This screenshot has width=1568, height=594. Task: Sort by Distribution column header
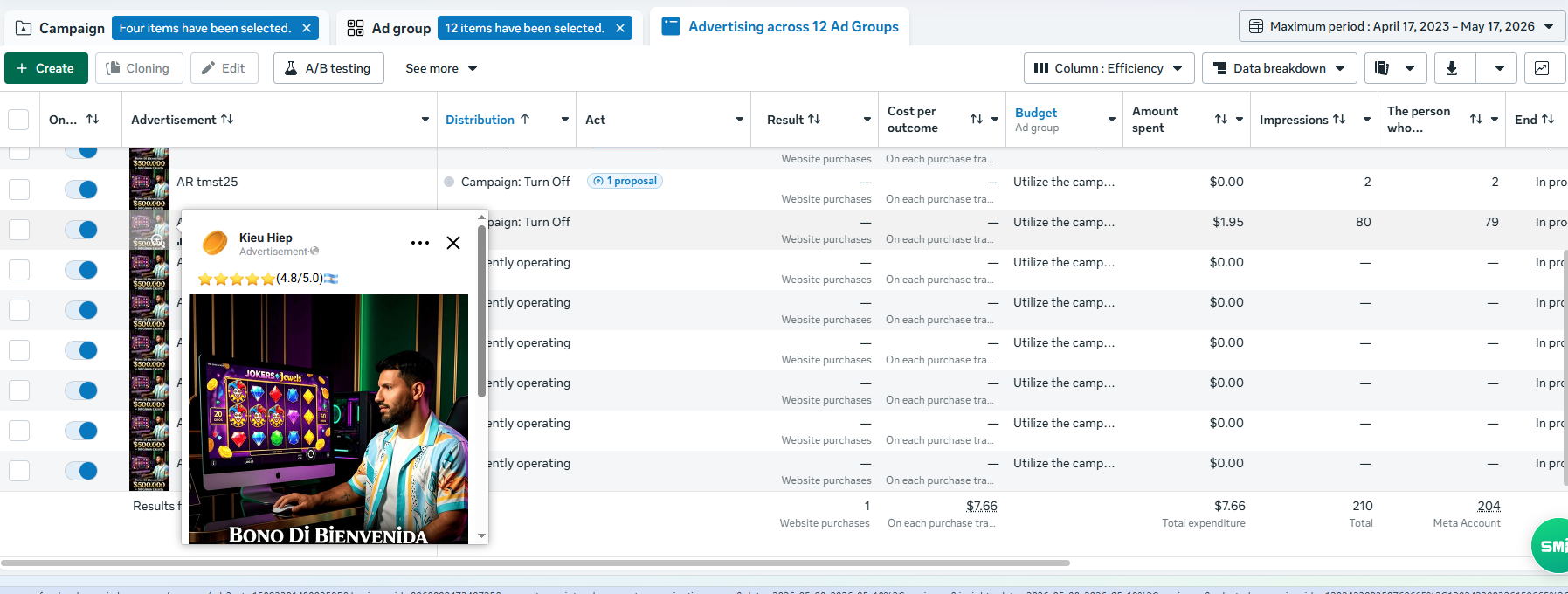(487, 120)
